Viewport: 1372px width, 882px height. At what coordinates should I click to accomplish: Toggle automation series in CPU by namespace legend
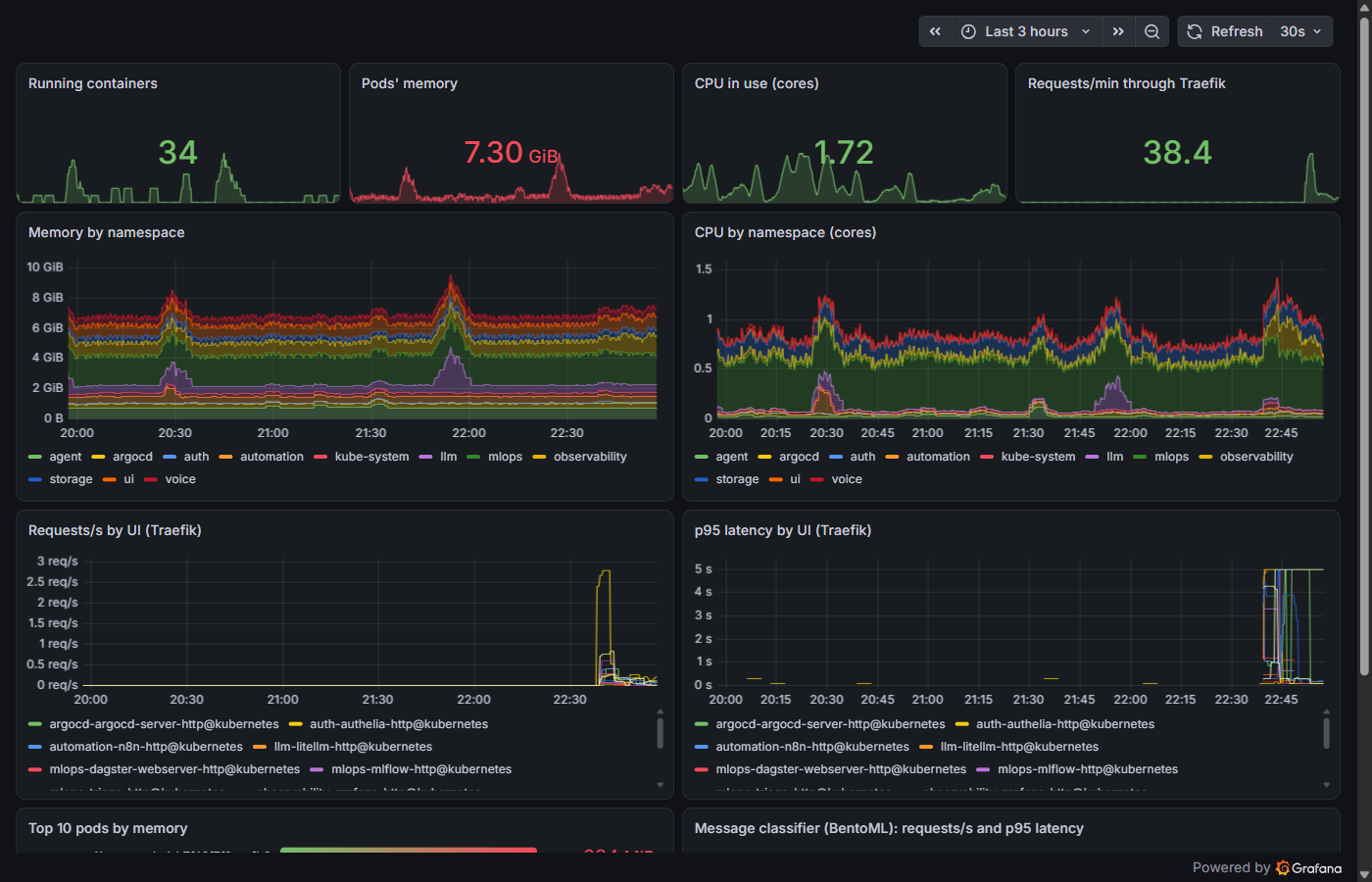(938, 457)
